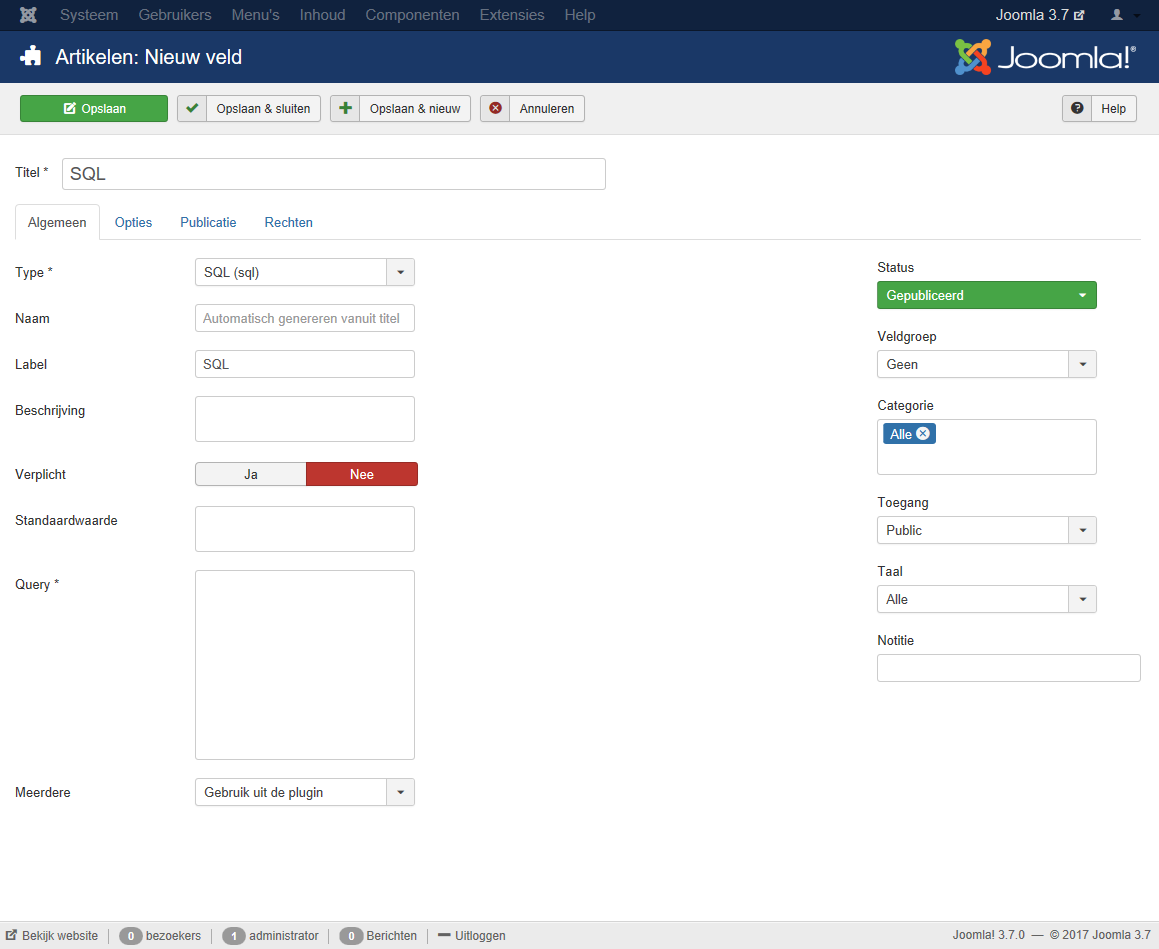Screen dimensions: 1159x949
Task: Open the user account icon menu
Action: pyautogui.click(x=1124, y=15)
